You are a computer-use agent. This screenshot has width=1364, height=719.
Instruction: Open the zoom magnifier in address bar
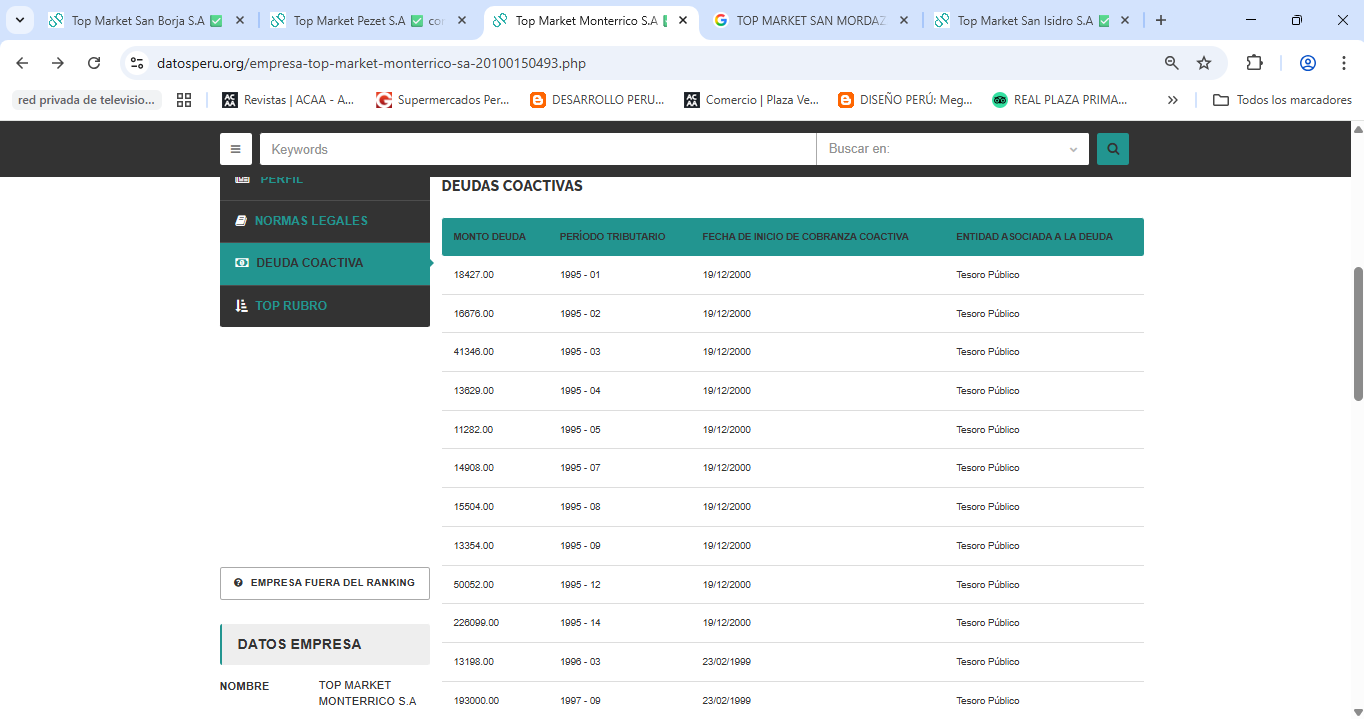point(1172,63)
